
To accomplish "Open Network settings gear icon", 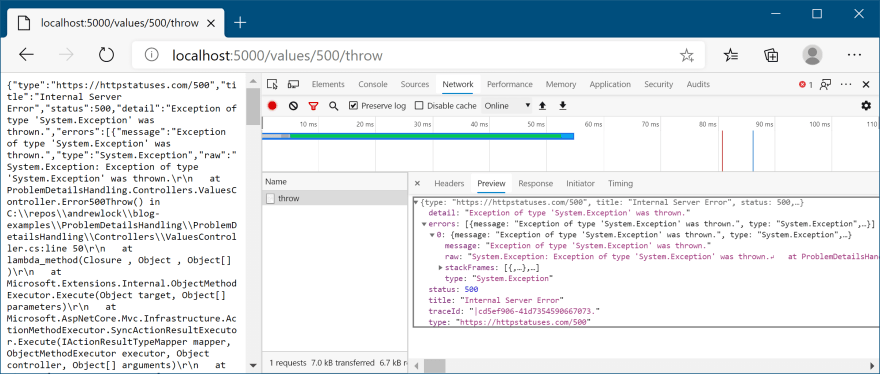I will click(866, 106).
